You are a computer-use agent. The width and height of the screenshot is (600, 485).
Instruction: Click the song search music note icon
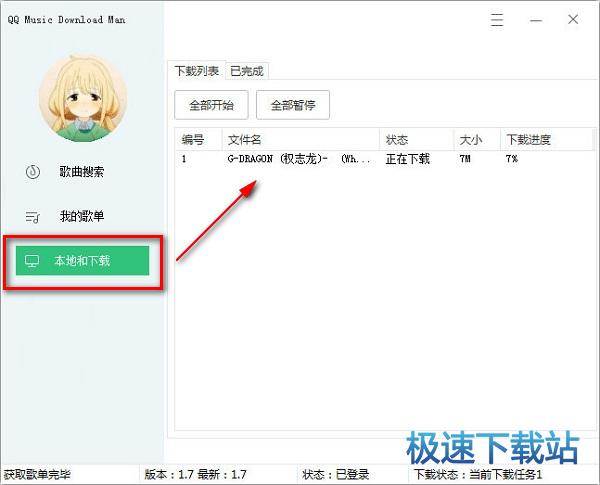pos(33,171)
